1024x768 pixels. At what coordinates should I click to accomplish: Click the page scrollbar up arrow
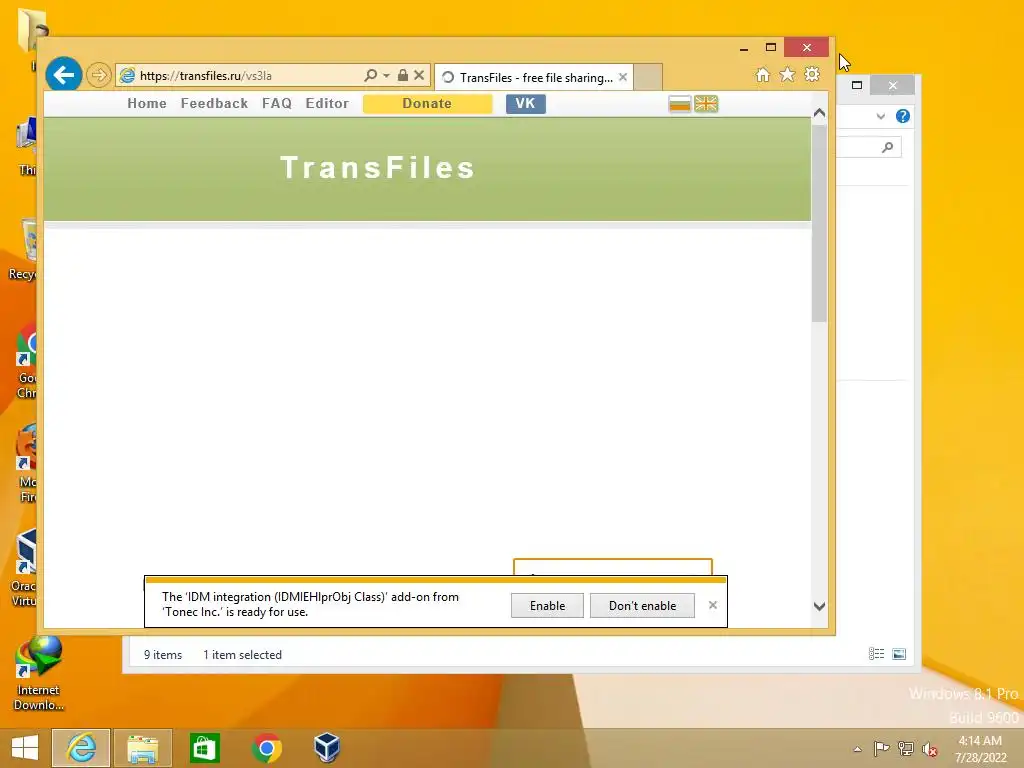click(820, 113)
